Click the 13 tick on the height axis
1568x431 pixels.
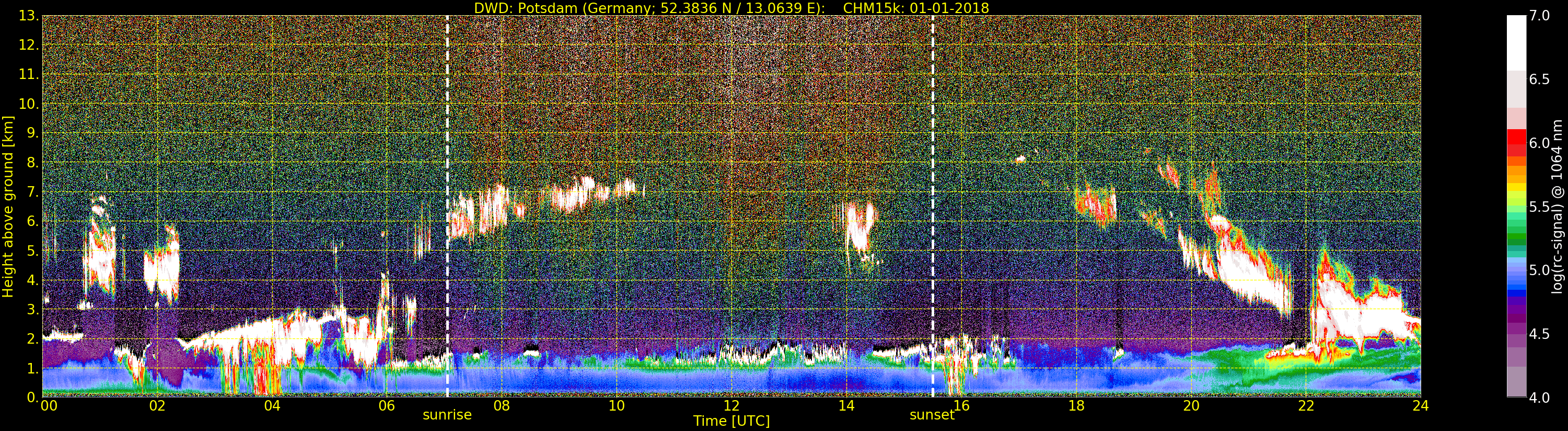click(27, 16)
